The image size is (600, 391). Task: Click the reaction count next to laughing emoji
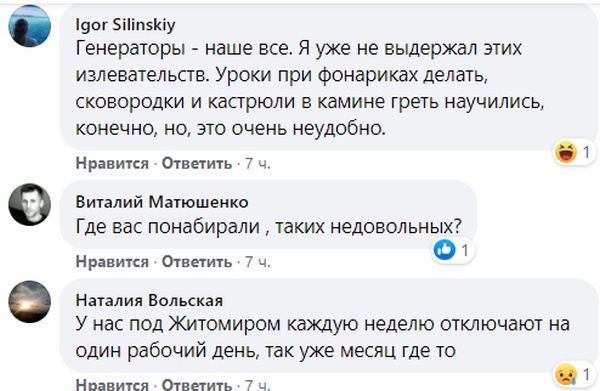(x=586, y=152)
